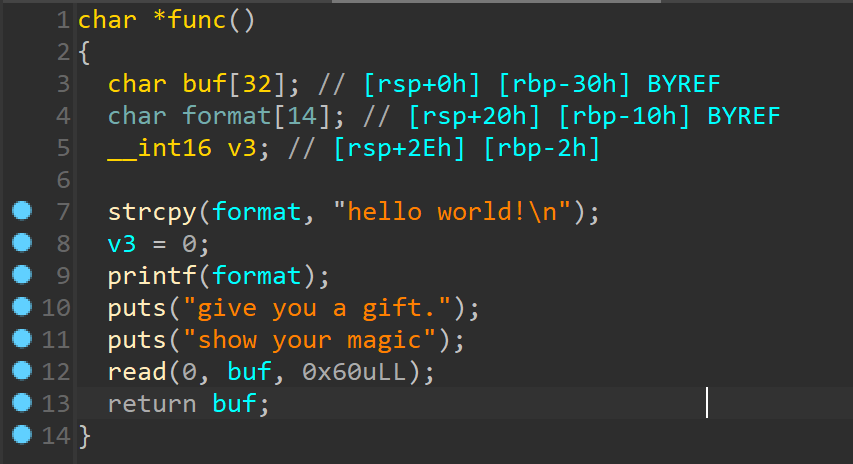This screenshot has height=464, width=853.
Task: Click variable buf in declaration line 3
Action: [204, 84]
